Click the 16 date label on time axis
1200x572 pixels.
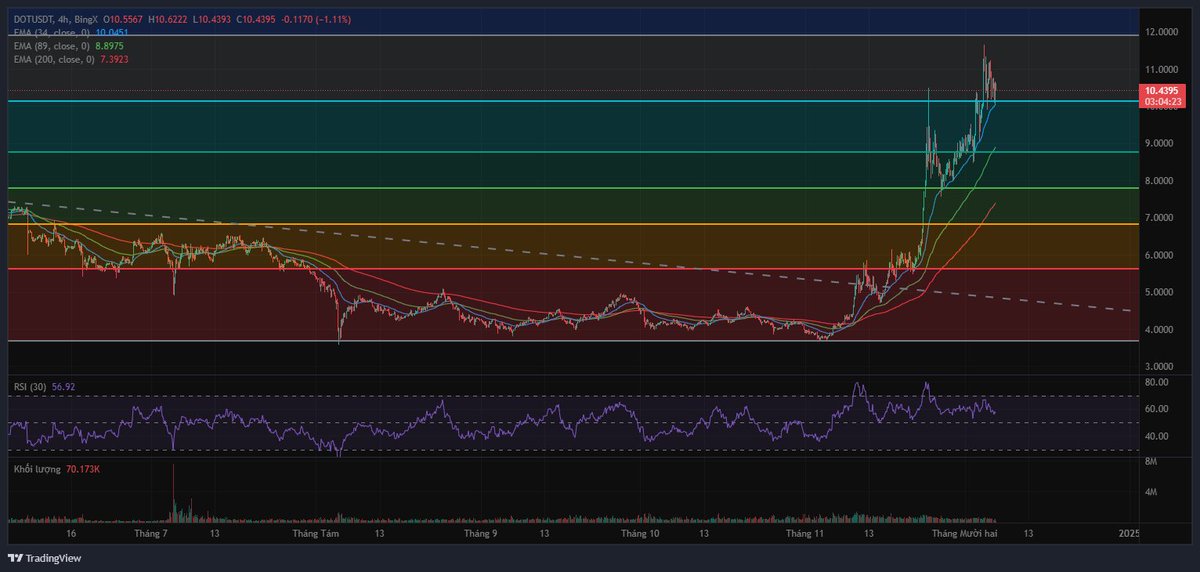[x=72, y=535]
